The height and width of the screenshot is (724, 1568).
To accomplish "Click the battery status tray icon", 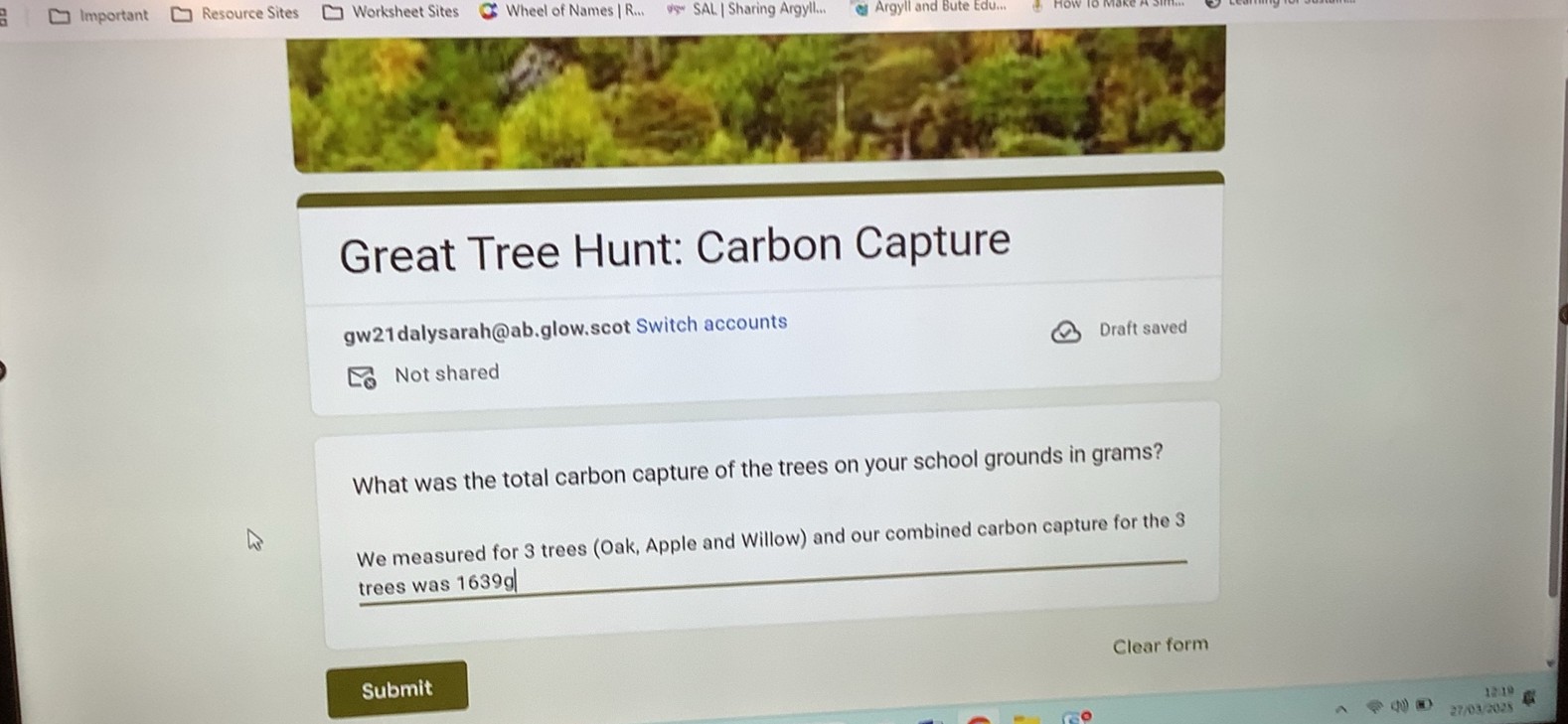I will [1424, 705].
